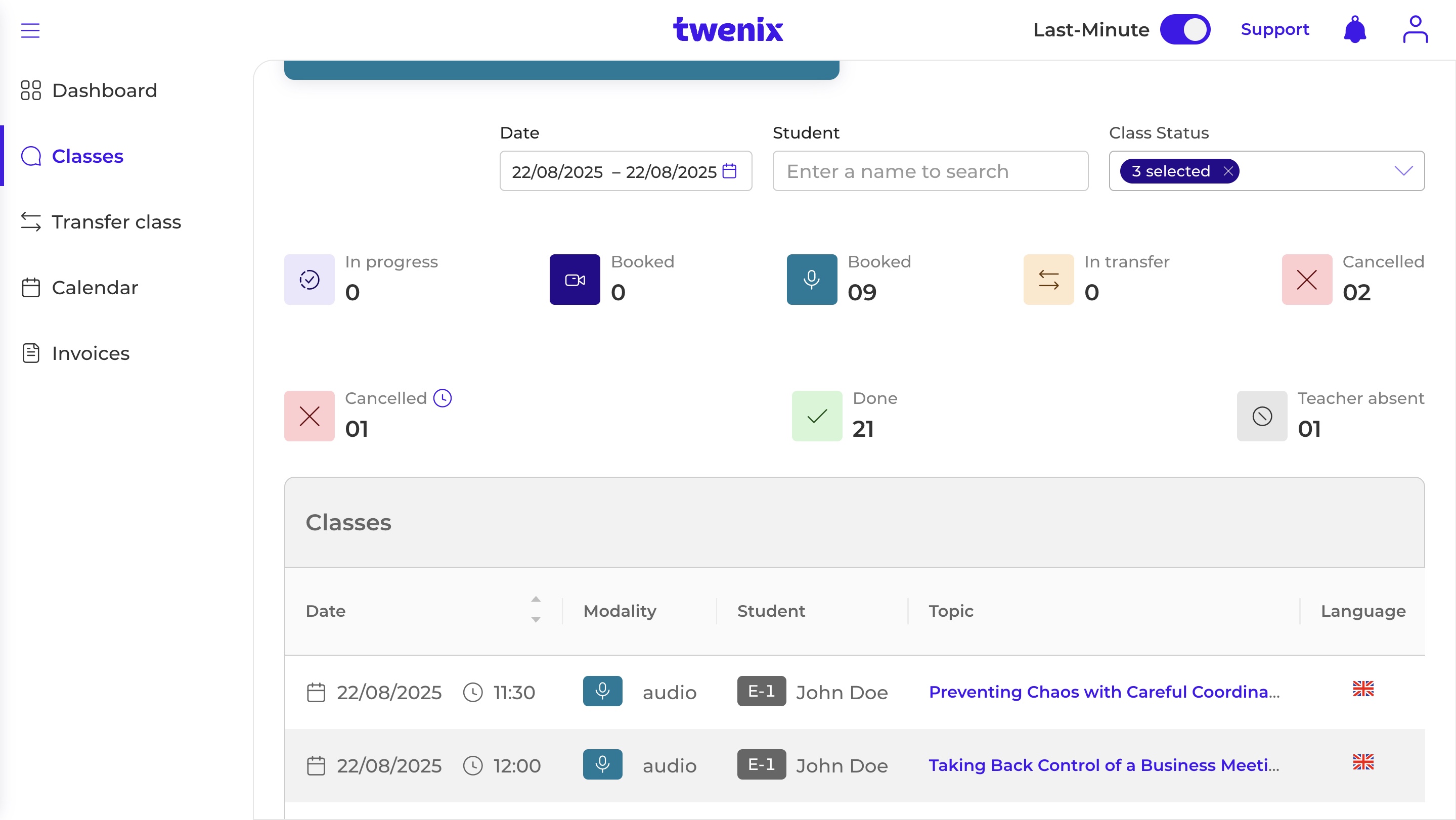Open the Support link

[x=1274, y=29]
